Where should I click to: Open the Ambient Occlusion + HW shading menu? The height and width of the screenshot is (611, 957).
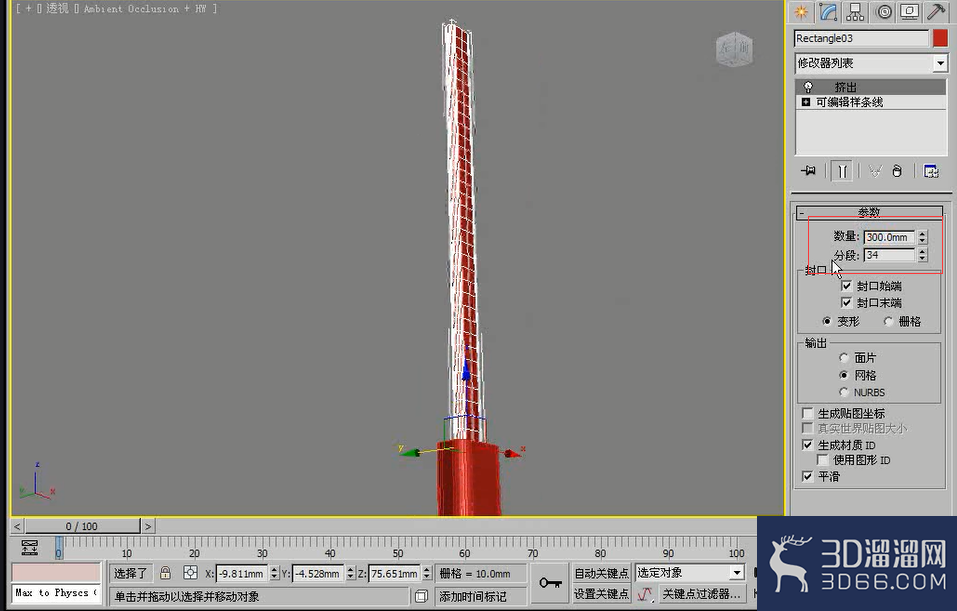tap(145, 9)
